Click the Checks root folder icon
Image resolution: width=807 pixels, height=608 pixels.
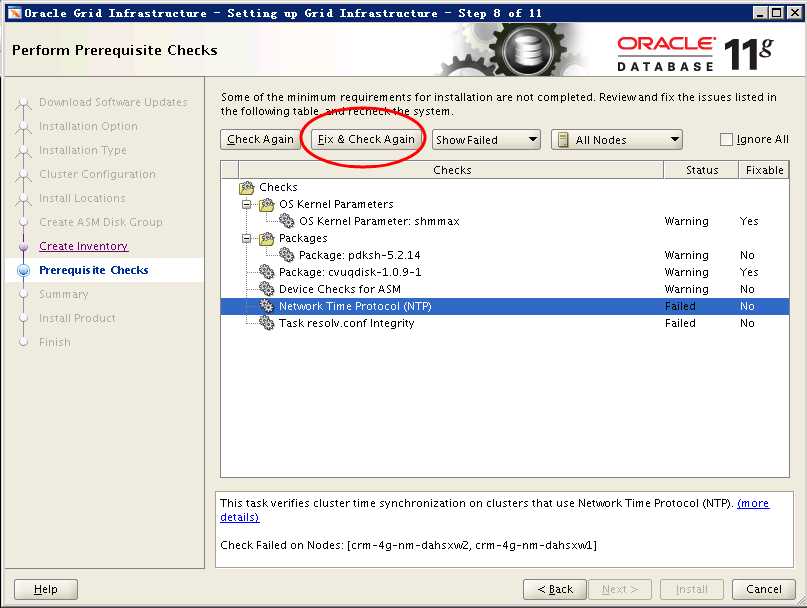247,187
